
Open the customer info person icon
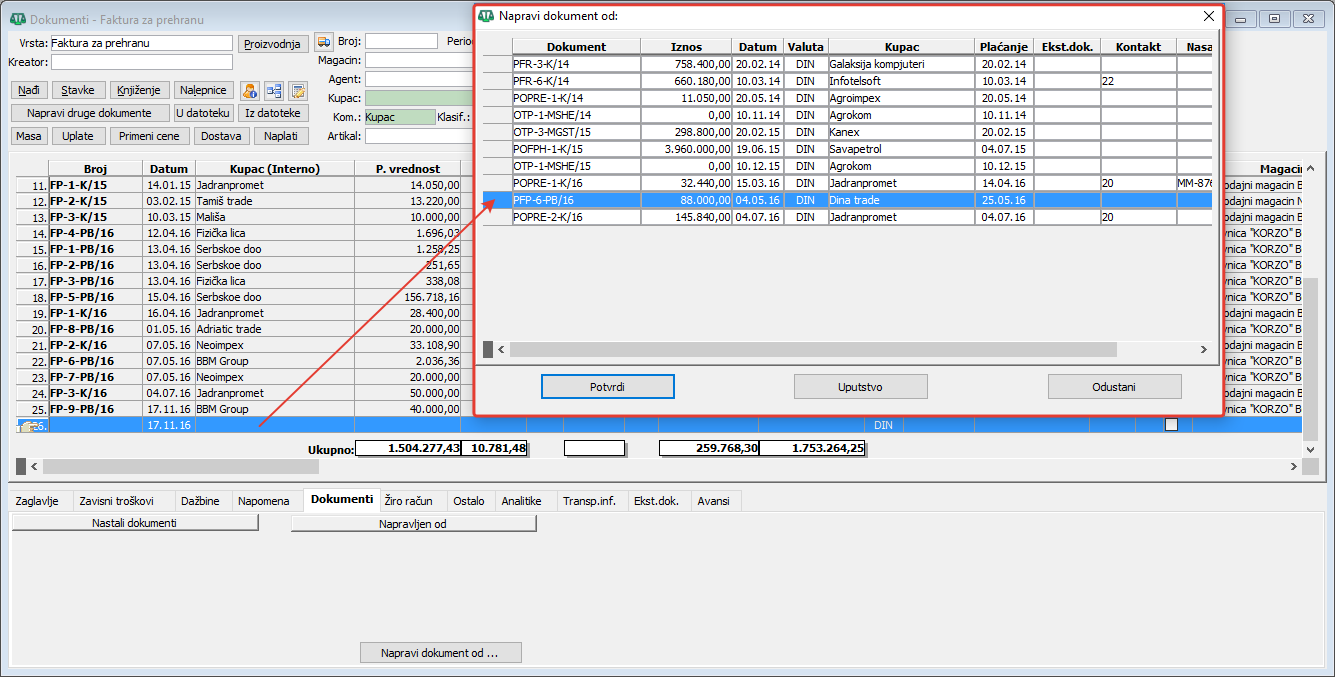pyautogui.click(x=250, y=91)
